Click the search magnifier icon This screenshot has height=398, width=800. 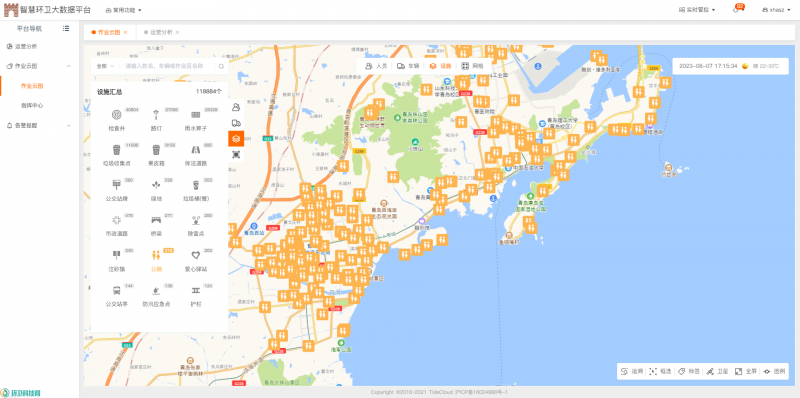[x=221, y=66]
